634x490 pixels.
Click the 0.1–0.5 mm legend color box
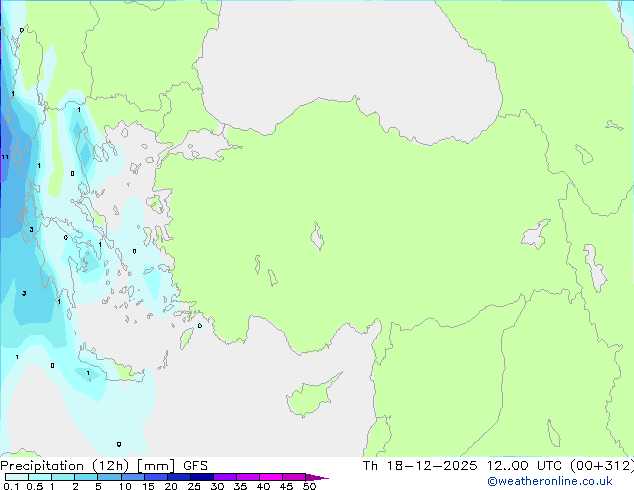(17, 477)
